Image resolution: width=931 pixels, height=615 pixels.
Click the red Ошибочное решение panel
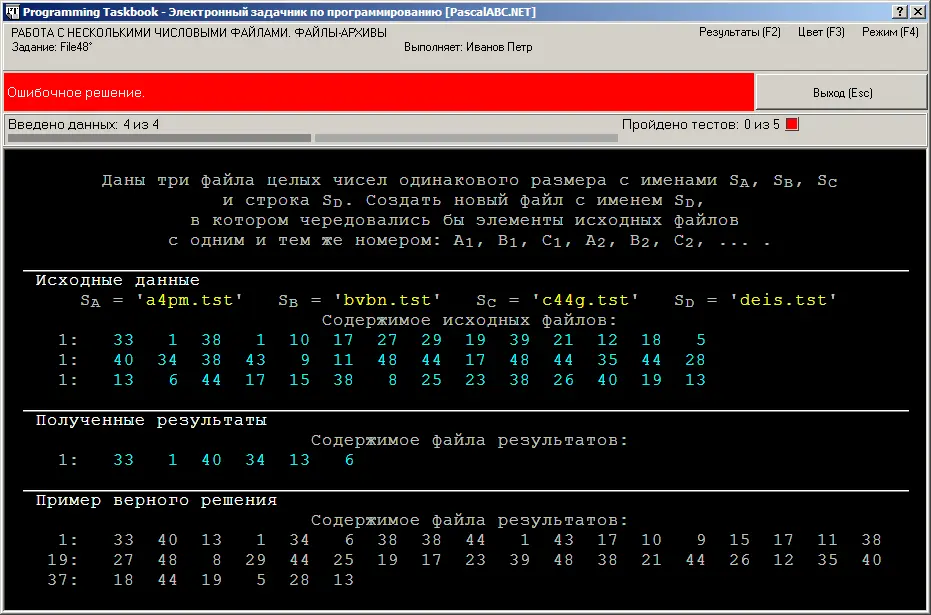pyautogui.click(x=379, y=92)
